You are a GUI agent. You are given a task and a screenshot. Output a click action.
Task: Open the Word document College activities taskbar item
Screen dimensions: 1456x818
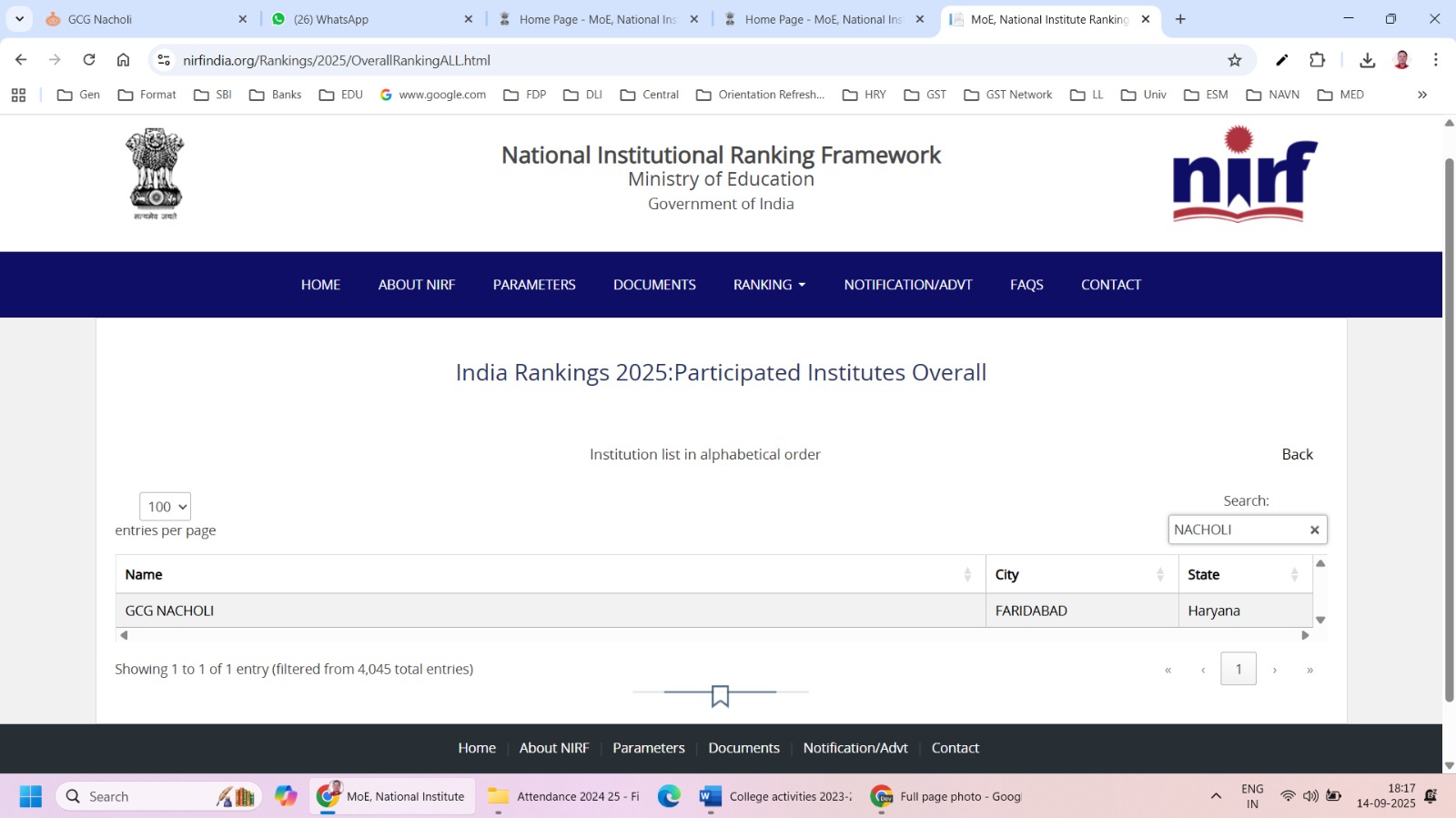pos(774,796)
